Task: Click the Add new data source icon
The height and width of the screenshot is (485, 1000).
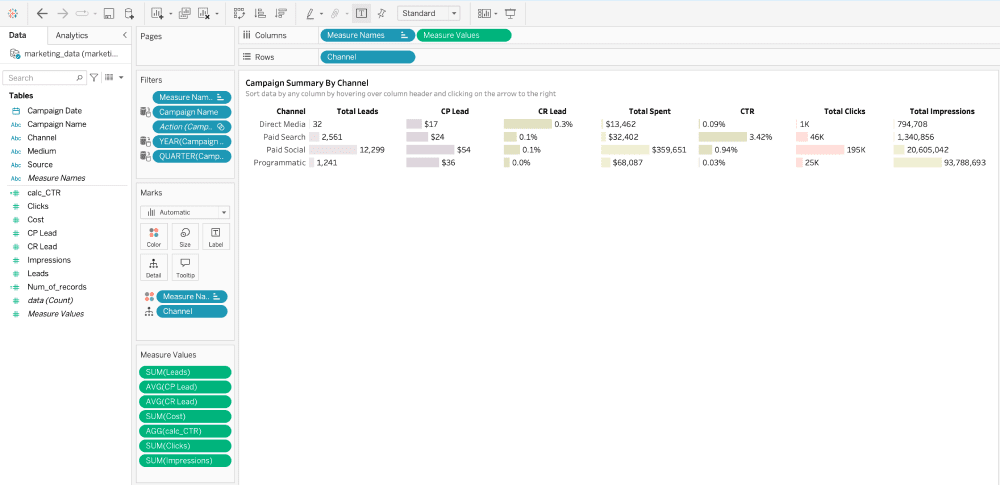Action: click(129, 14)
